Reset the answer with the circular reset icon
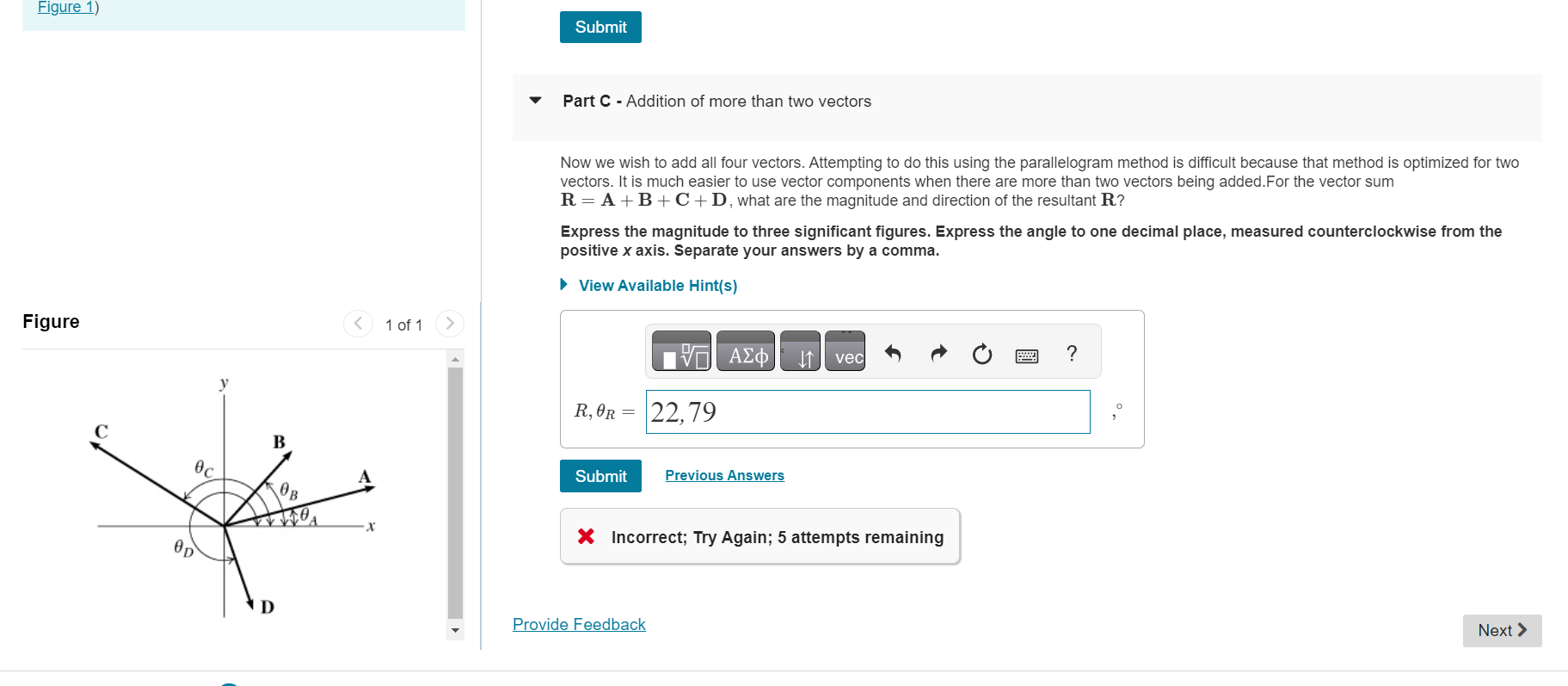 (982, 353)
